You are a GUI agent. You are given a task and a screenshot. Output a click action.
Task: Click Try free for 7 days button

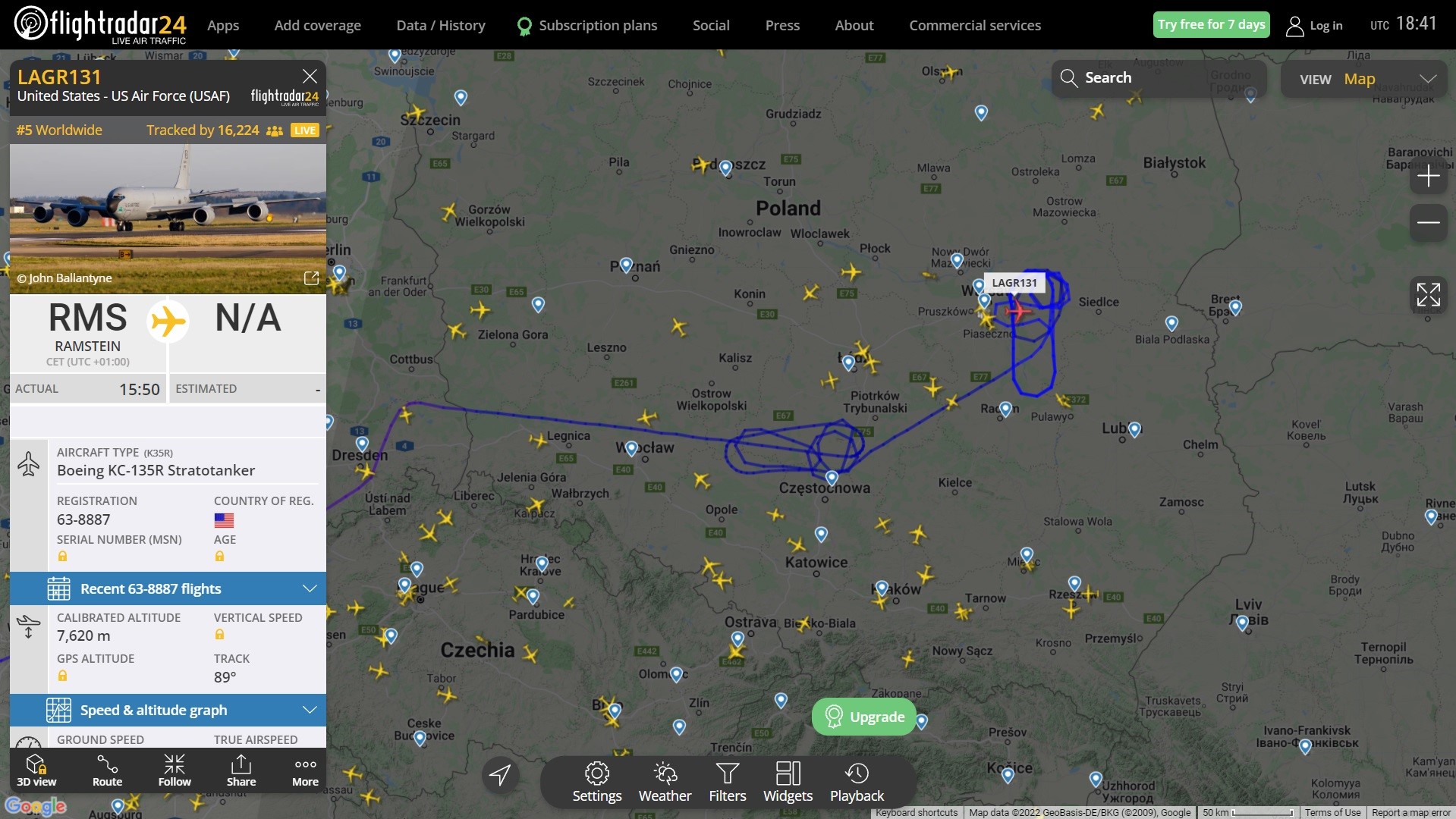pos(1211,24)
